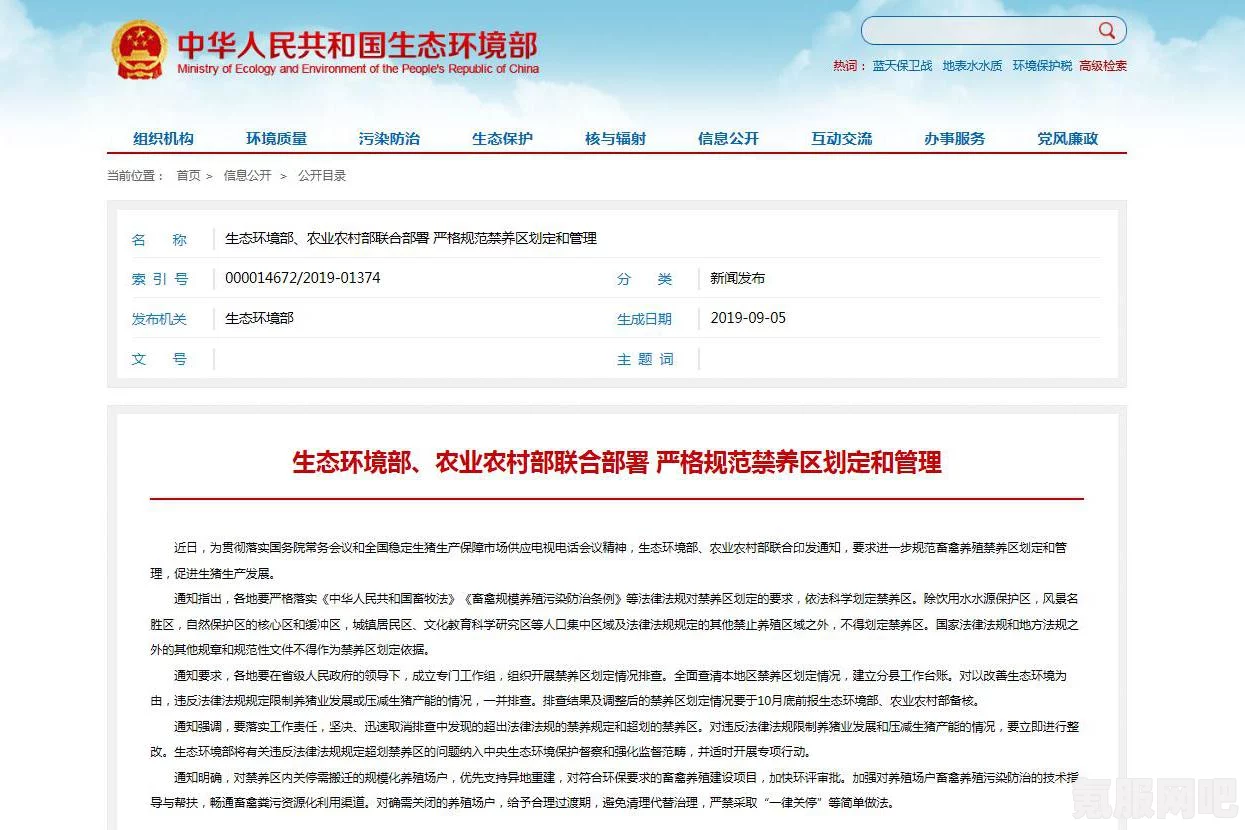Click paragraph beginning 近日，为贯彻落实国务院
This screenshot has width=1245, height=830.
609,561
